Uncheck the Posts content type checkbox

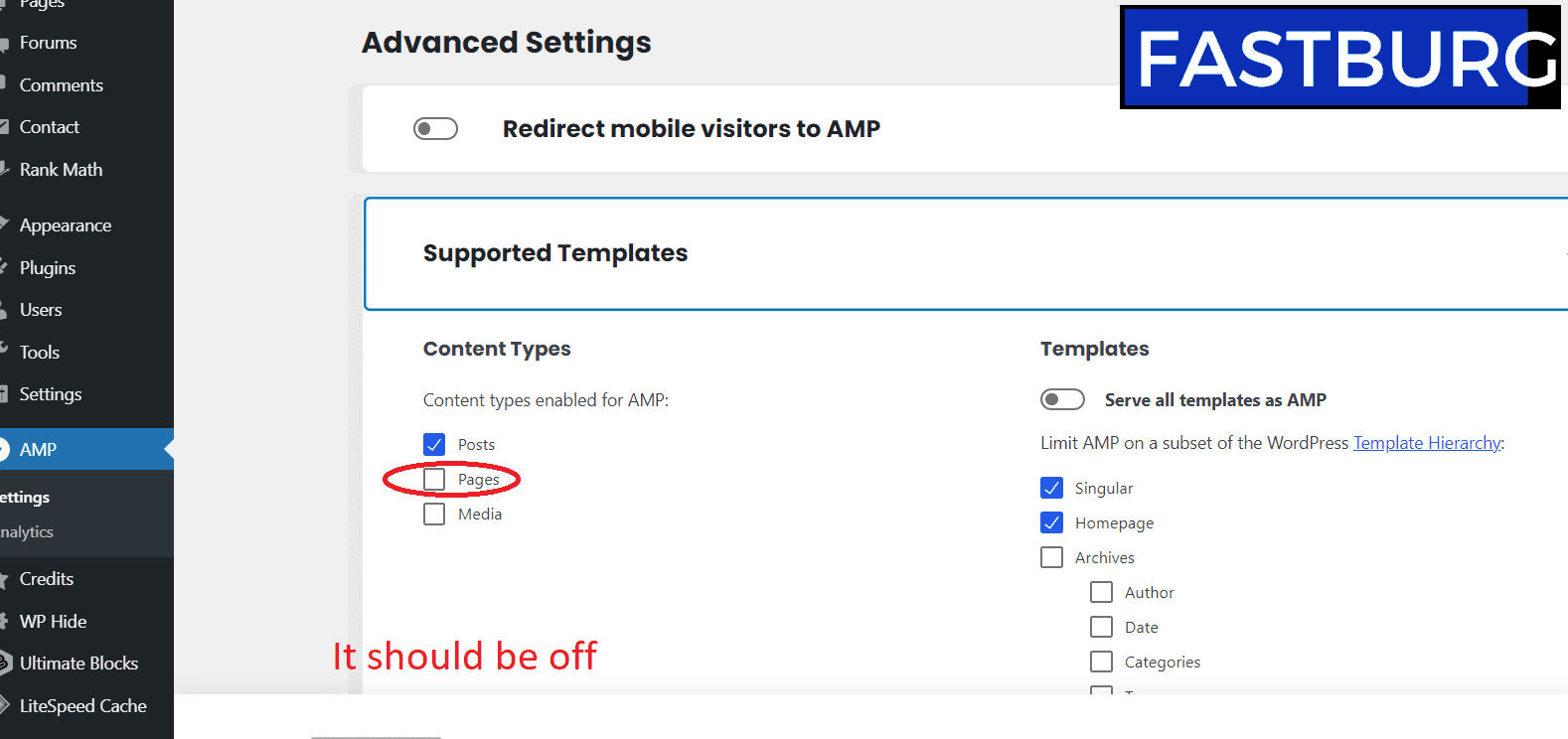pos(434,444)
